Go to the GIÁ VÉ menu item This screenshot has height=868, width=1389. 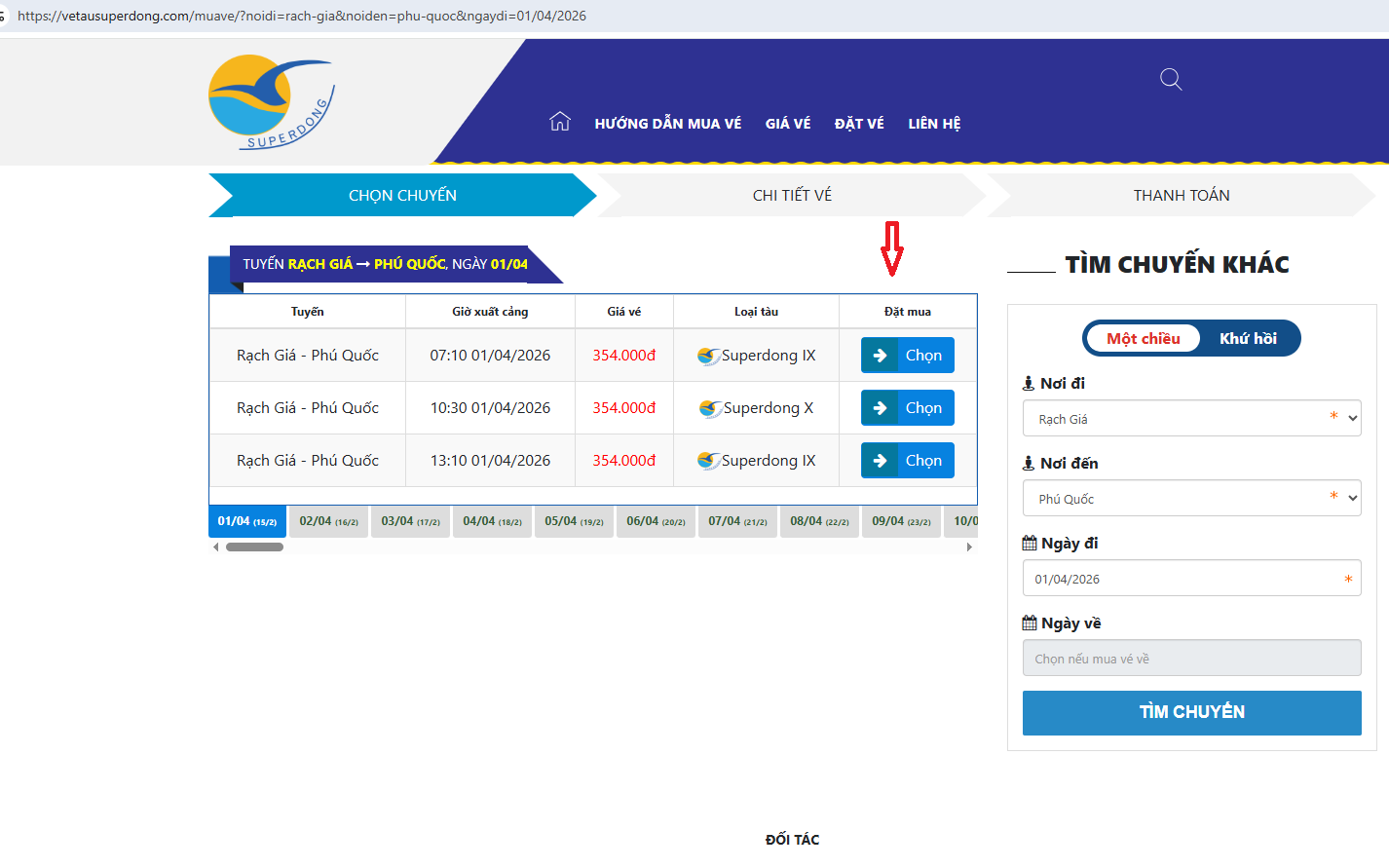coord(787,124)
